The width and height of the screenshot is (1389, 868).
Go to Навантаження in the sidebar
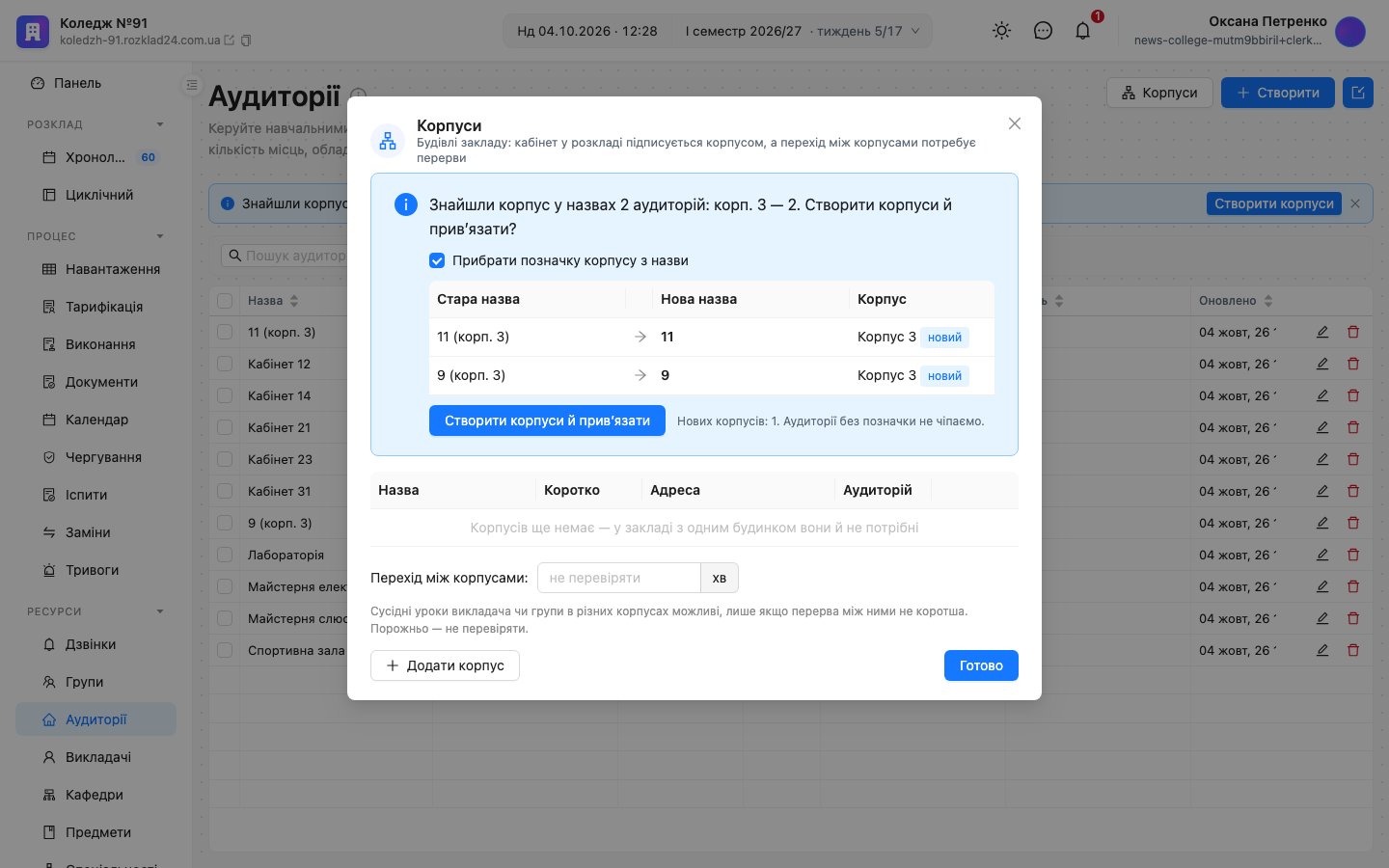(x=95, y=269)
